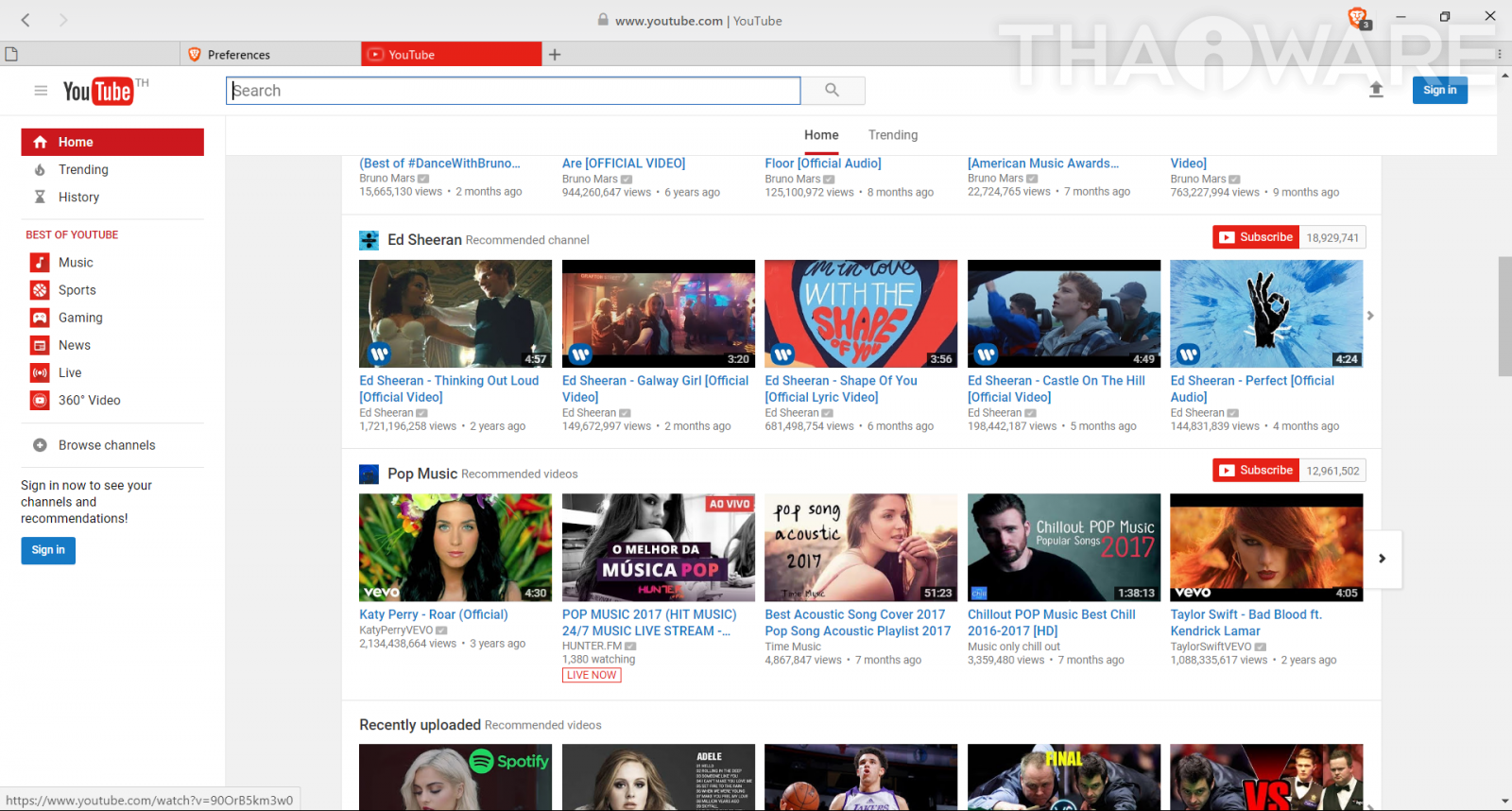
Task: Open the Shape Of You lyric video thumbnail
Action: pyautogui.click(x=861, y=314)
